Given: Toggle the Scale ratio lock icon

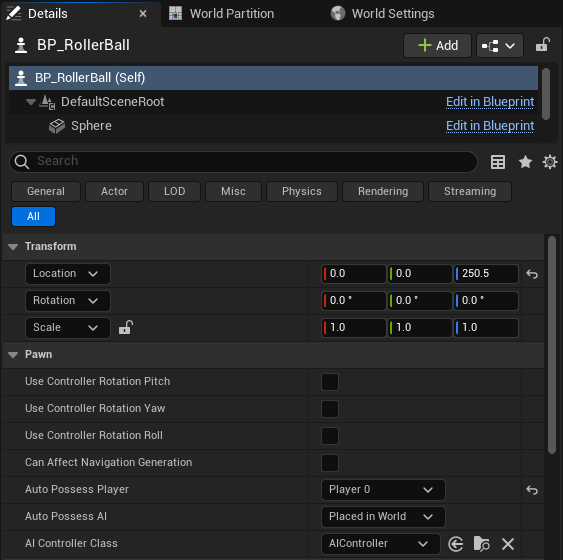Looking at the screenshot, I should pyautogui.click(x=126, y=327).
